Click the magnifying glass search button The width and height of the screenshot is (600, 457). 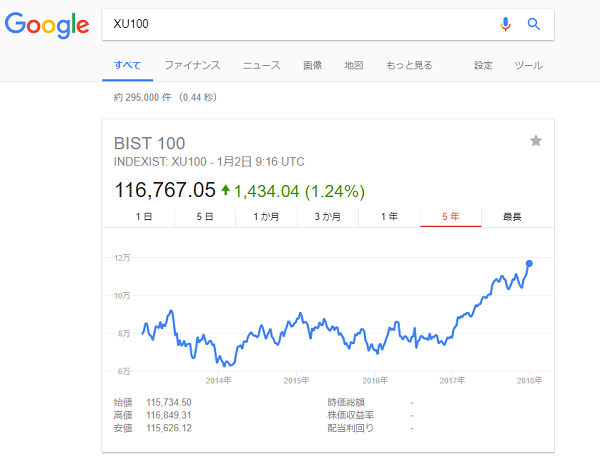534,24
